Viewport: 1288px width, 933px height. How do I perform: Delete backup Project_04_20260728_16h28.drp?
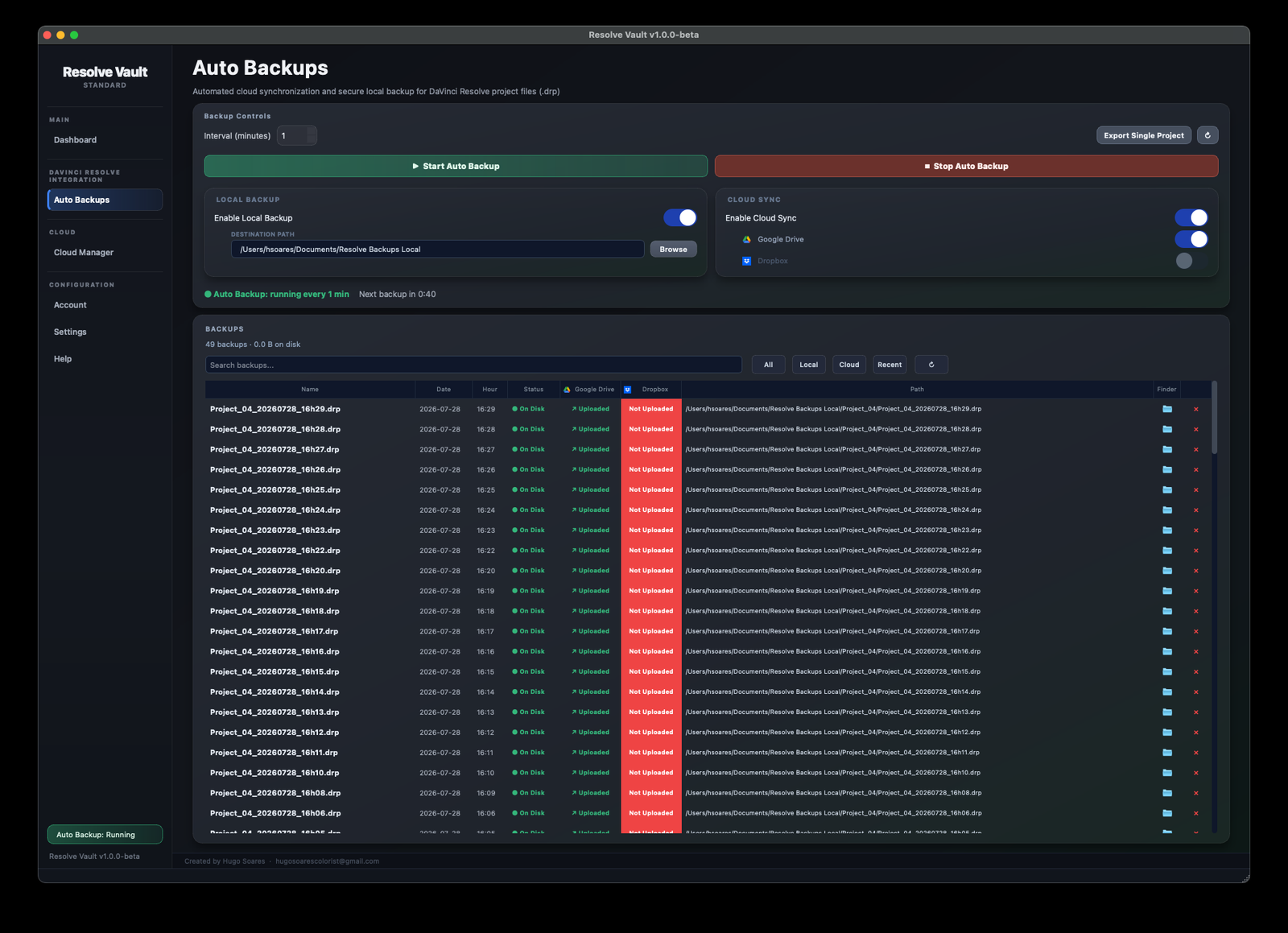tap(1195, 429)
